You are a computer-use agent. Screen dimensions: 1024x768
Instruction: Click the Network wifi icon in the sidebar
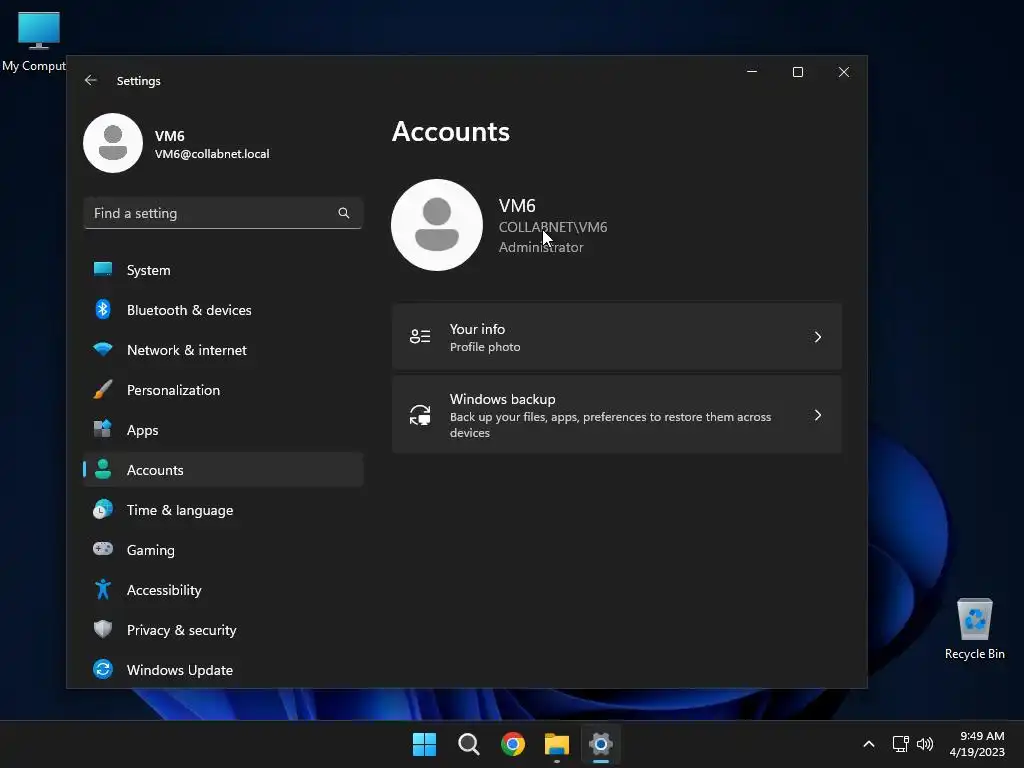103,349
